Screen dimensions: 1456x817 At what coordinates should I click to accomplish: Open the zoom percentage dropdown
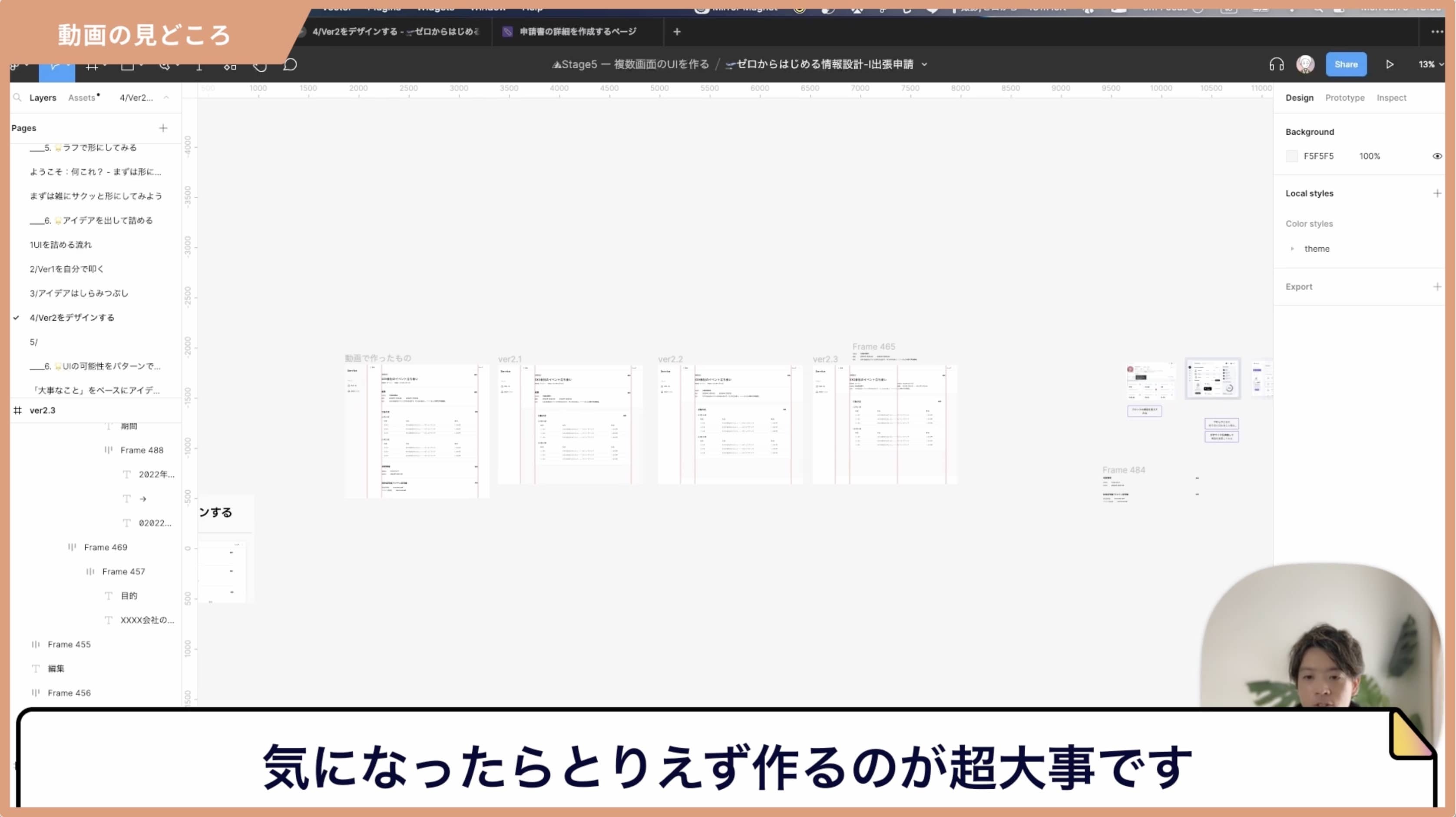[1430, 64]
